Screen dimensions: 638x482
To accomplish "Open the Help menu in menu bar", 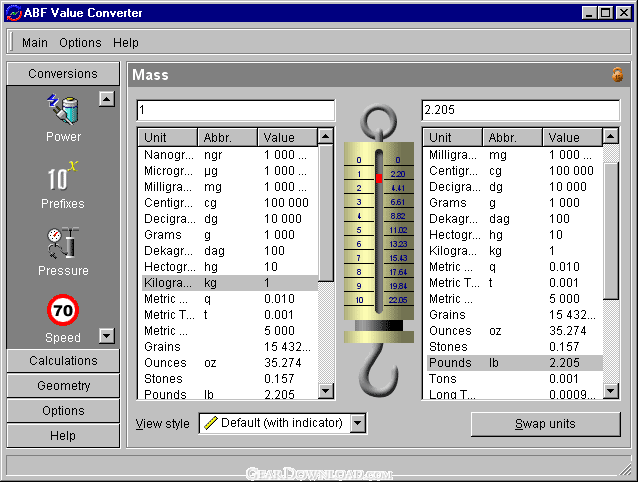I will pyautogui.click(x=126, y=43).
